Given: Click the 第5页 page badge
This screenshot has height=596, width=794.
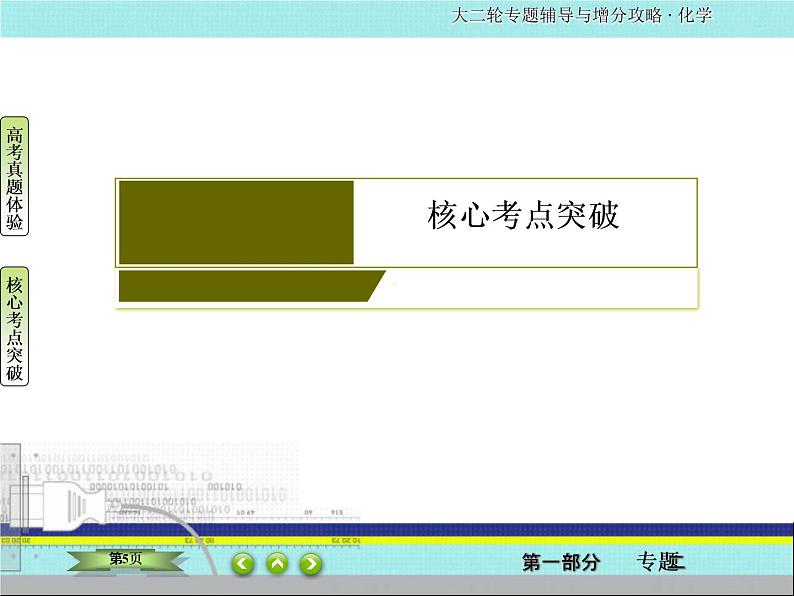Looking at the screenshot, I should click(126, 560).
